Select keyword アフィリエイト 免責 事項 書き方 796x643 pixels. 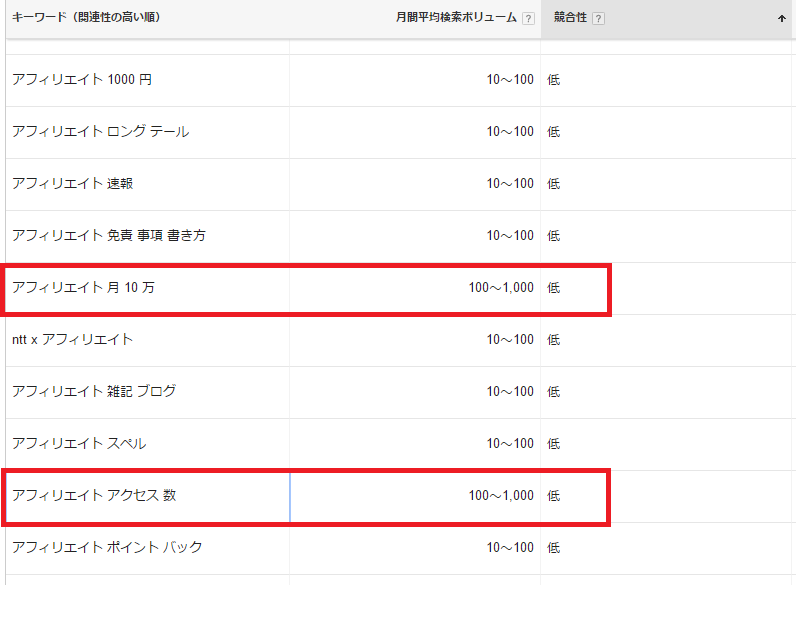[109, 235]
